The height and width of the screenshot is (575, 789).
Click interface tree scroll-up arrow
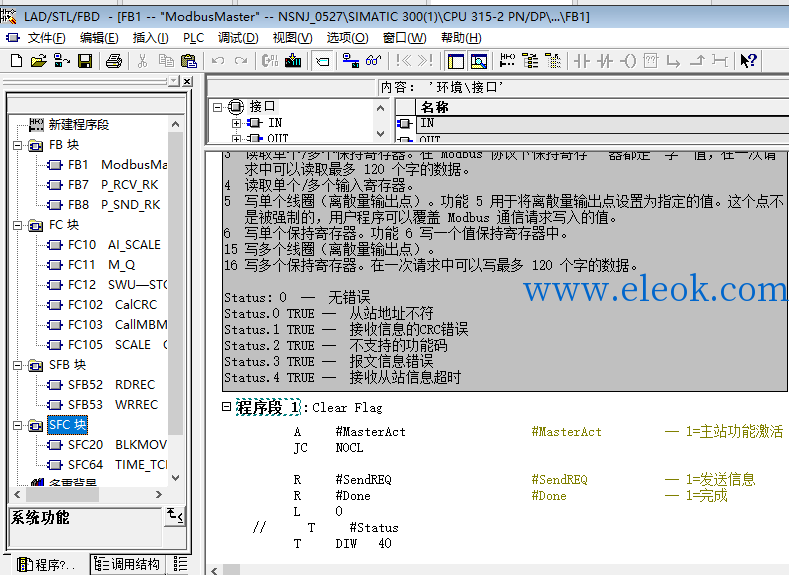(380, 108)
